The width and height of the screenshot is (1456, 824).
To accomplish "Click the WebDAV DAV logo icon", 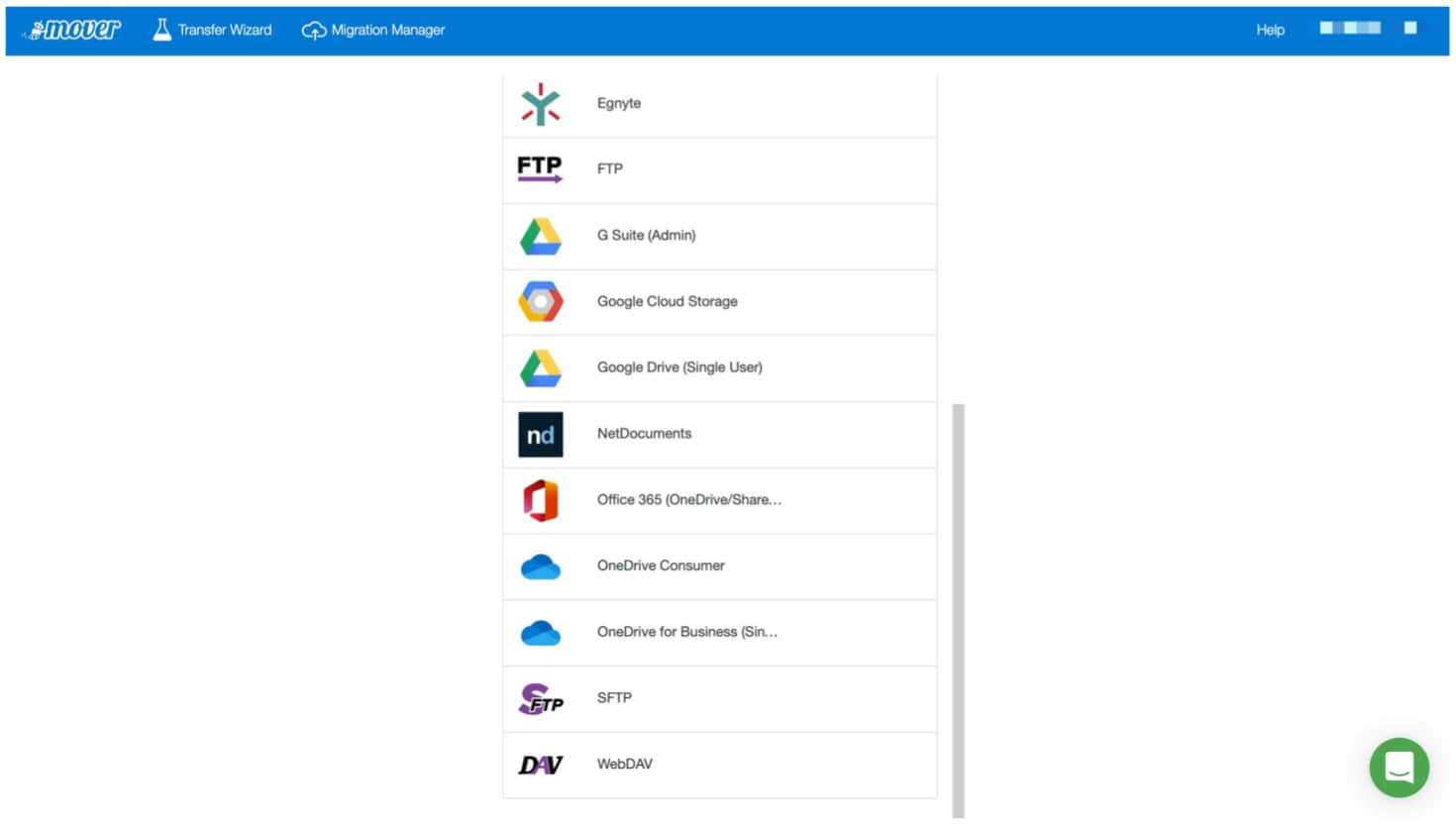I will click(541, 765).
